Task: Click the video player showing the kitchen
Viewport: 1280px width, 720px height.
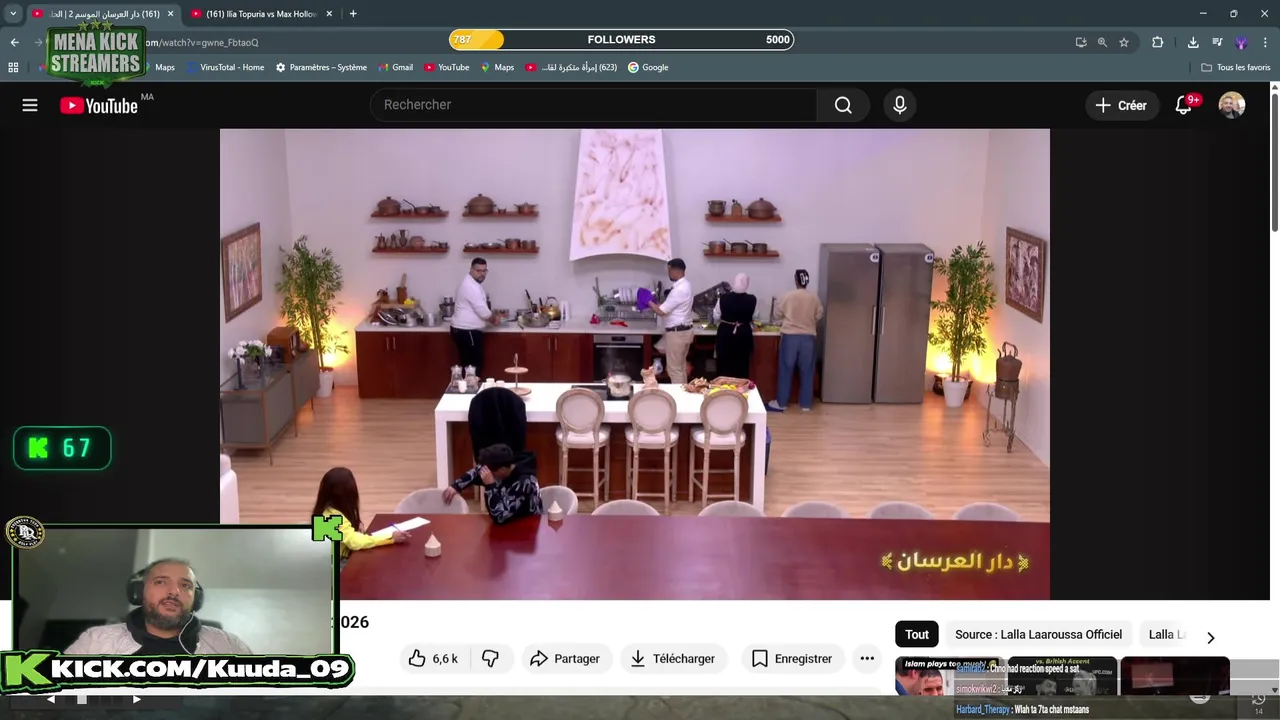Action: click(x=635, y=364)
